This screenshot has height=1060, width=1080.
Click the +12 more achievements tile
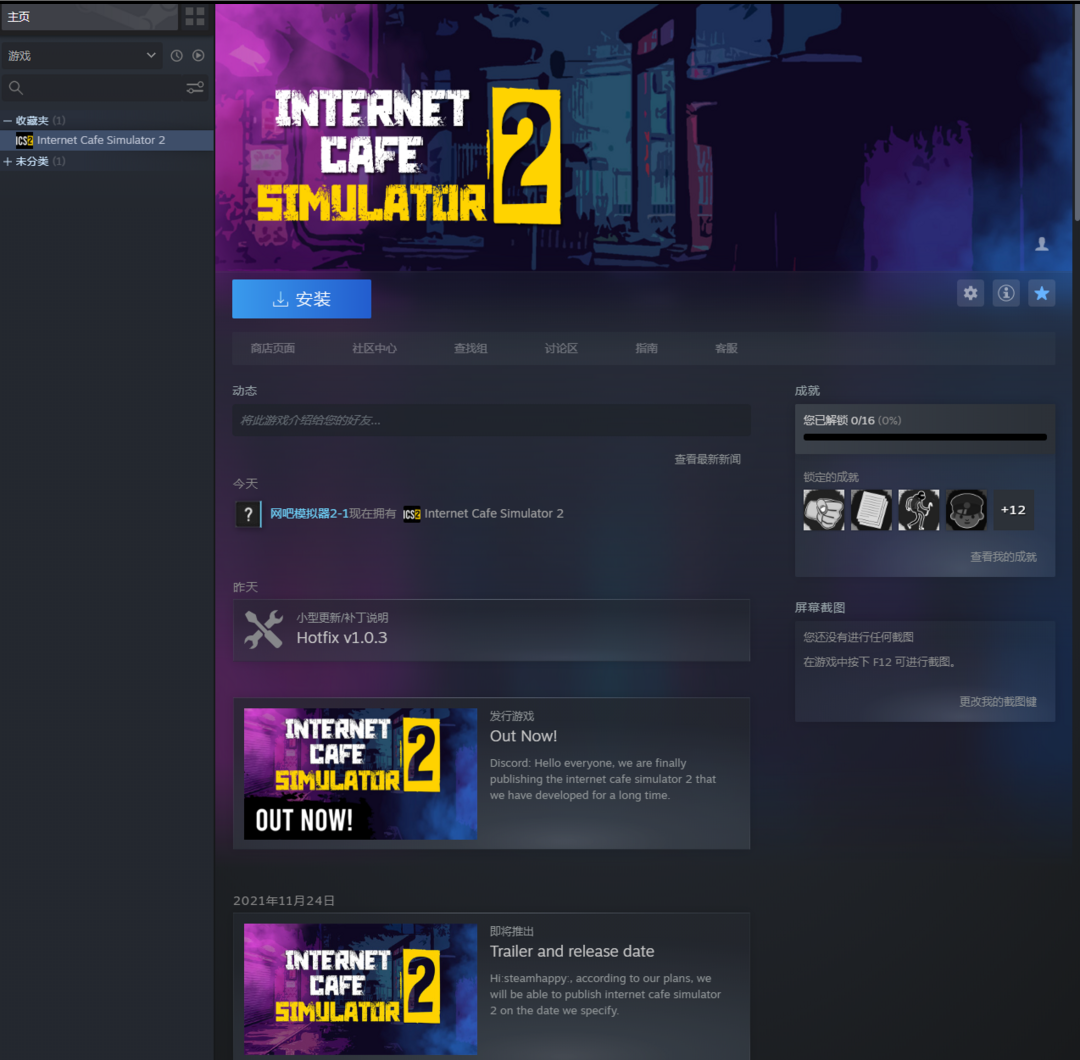point(1013,510)
